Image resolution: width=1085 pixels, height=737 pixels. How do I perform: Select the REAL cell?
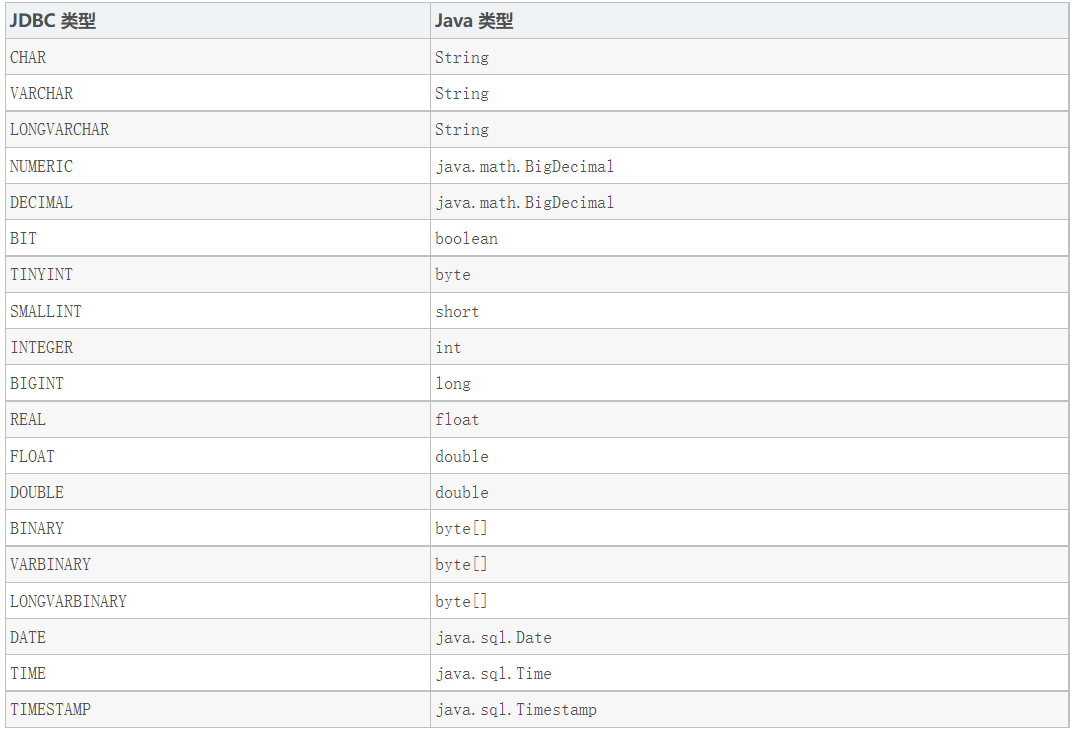[x=217, y=419]
